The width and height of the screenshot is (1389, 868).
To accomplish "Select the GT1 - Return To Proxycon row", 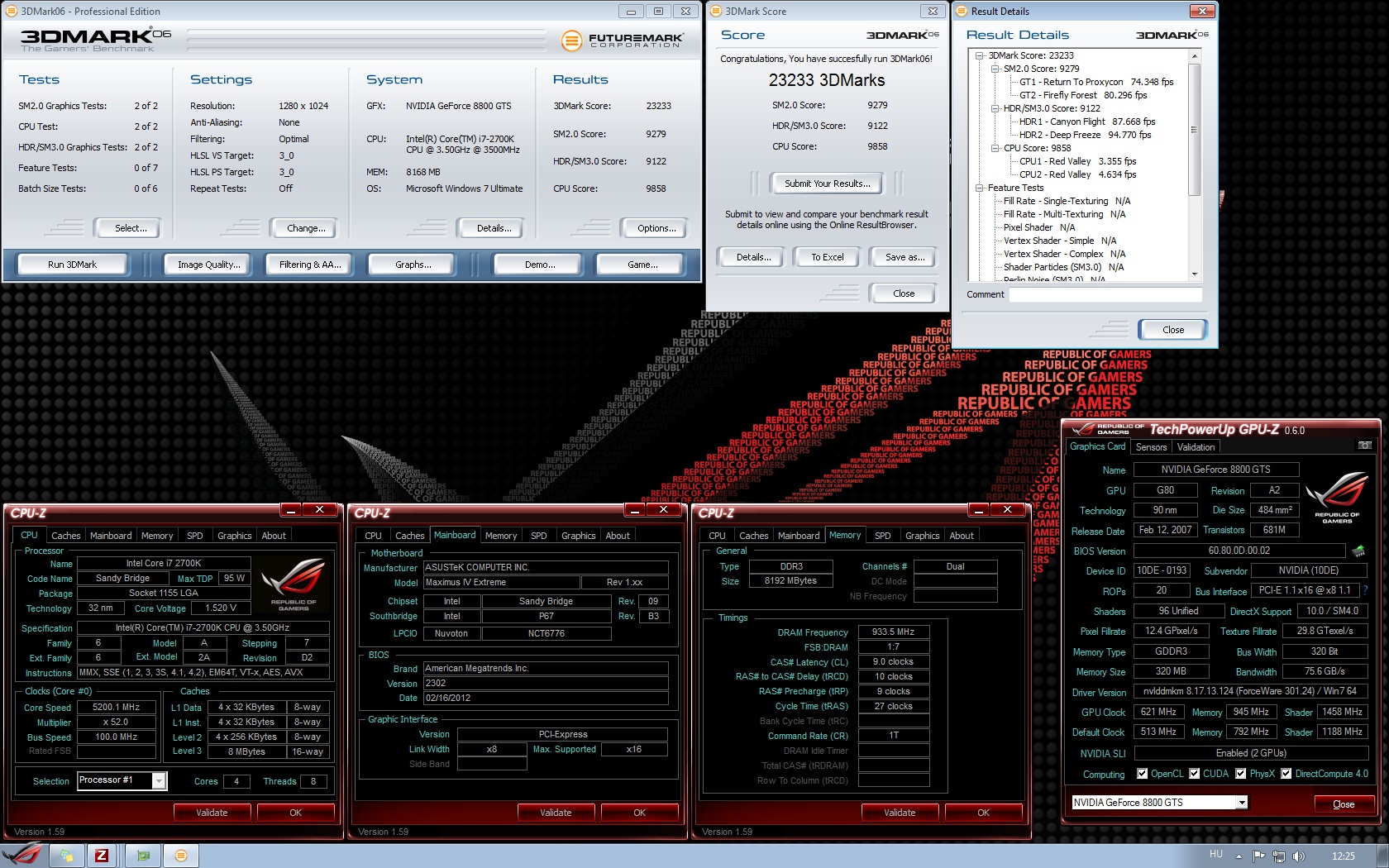I will click(x=1096, y=83).
